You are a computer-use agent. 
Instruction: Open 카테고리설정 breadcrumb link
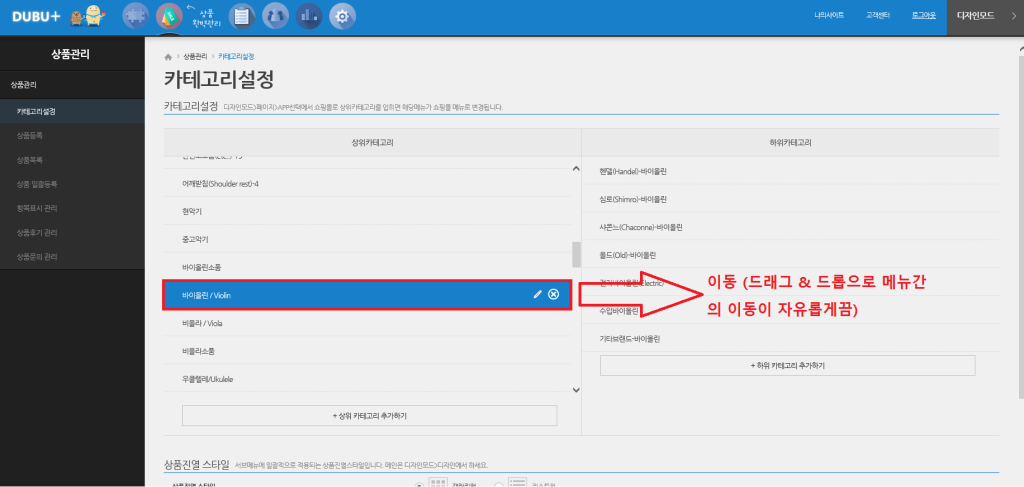pyautogui.click(x=236, y=57)
